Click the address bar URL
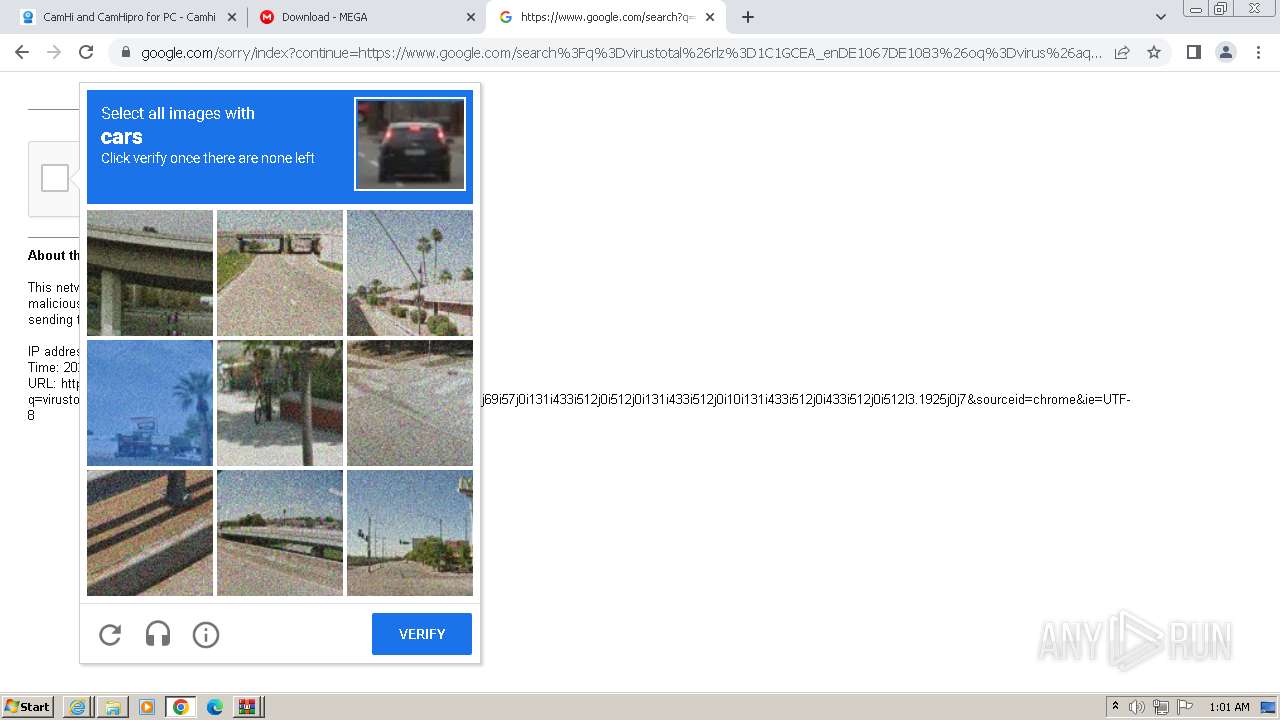Screen dimensions: 1280x720 coord(621,53)
